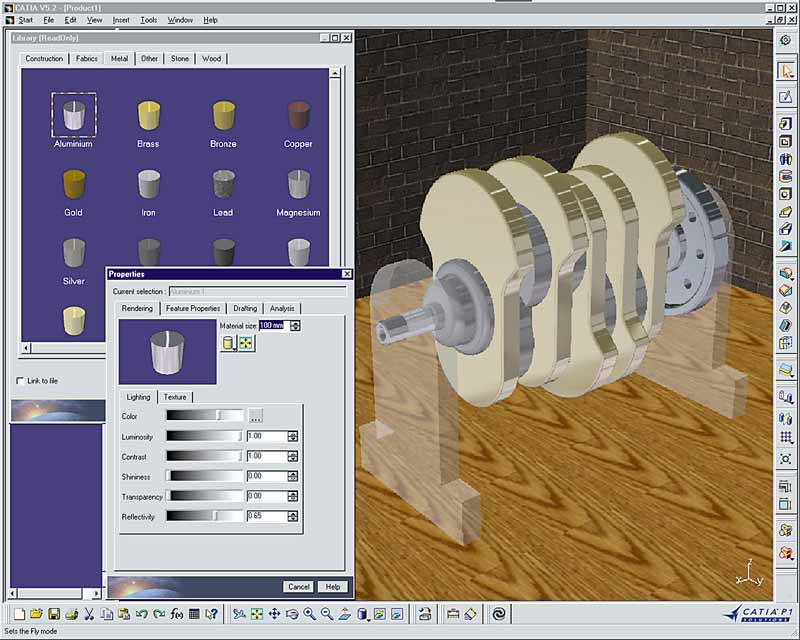The height and width of the screenshot is (640, 800).
Task: Click the Color picker ellipsis button
Action: pos(256,416)
